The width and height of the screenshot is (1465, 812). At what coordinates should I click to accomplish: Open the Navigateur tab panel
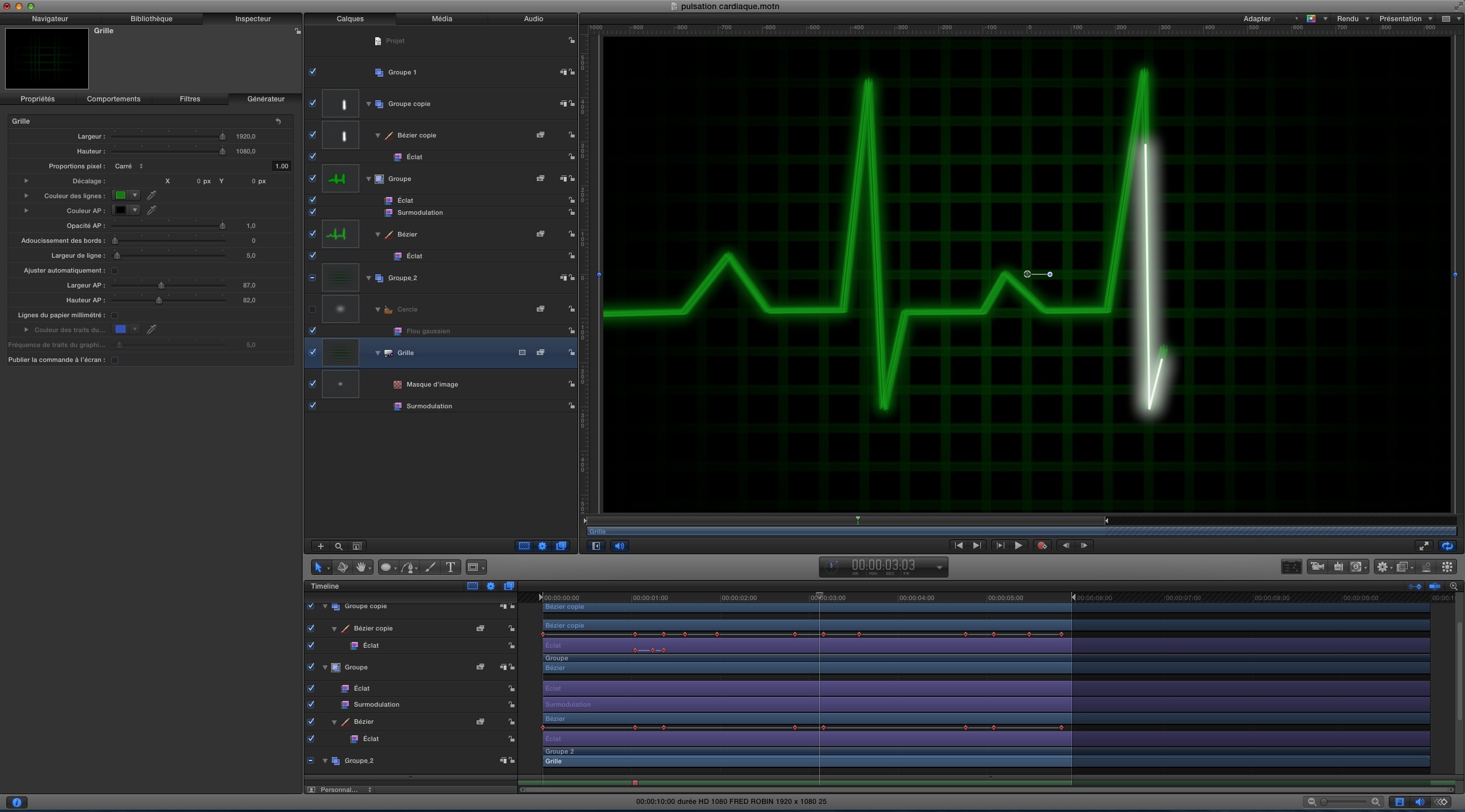point(50,18)
